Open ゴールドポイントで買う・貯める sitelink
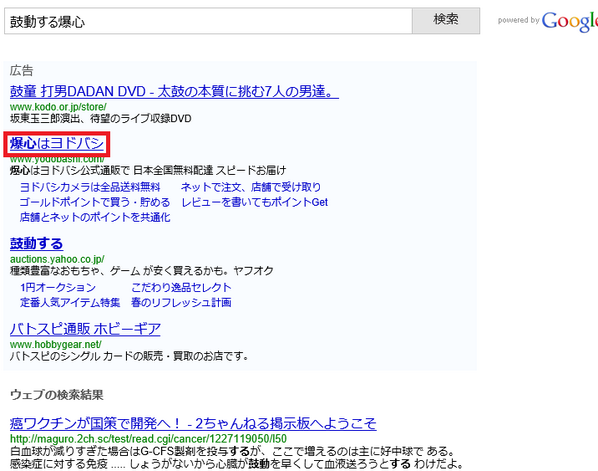Viewport: 598px width, 471px height. coord(95,202)
